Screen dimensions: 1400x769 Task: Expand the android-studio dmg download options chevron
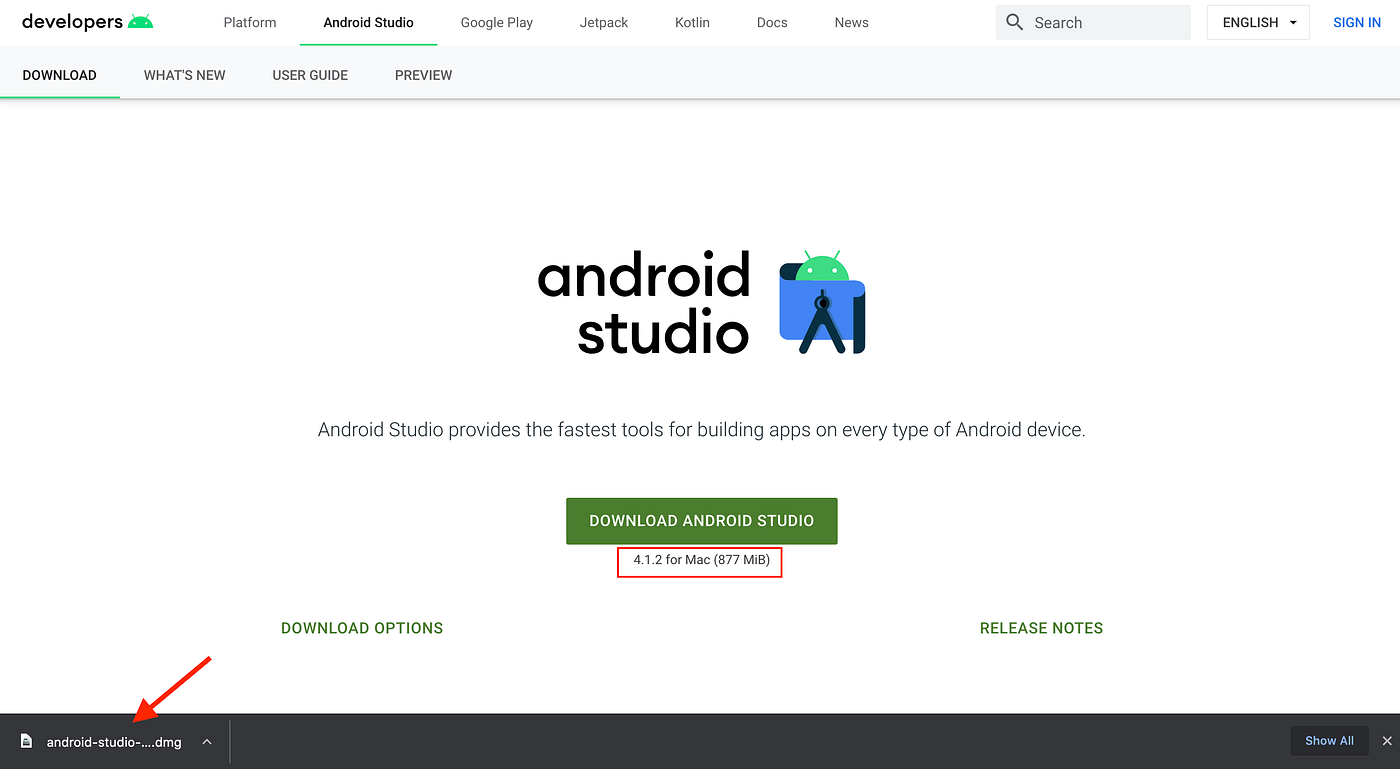pyautogui.click(x=207, y=741)
